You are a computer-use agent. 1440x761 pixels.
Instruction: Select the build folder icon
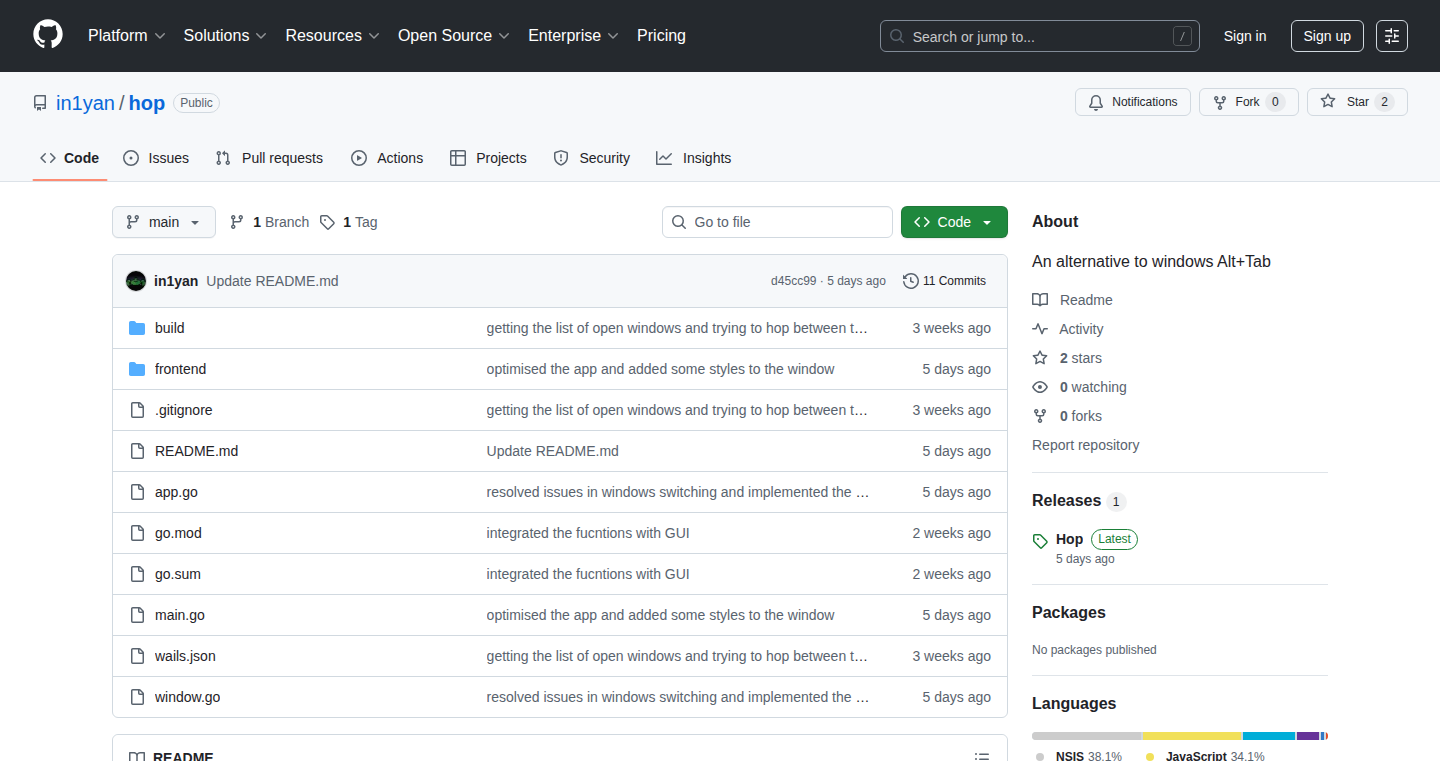[137, 328]
